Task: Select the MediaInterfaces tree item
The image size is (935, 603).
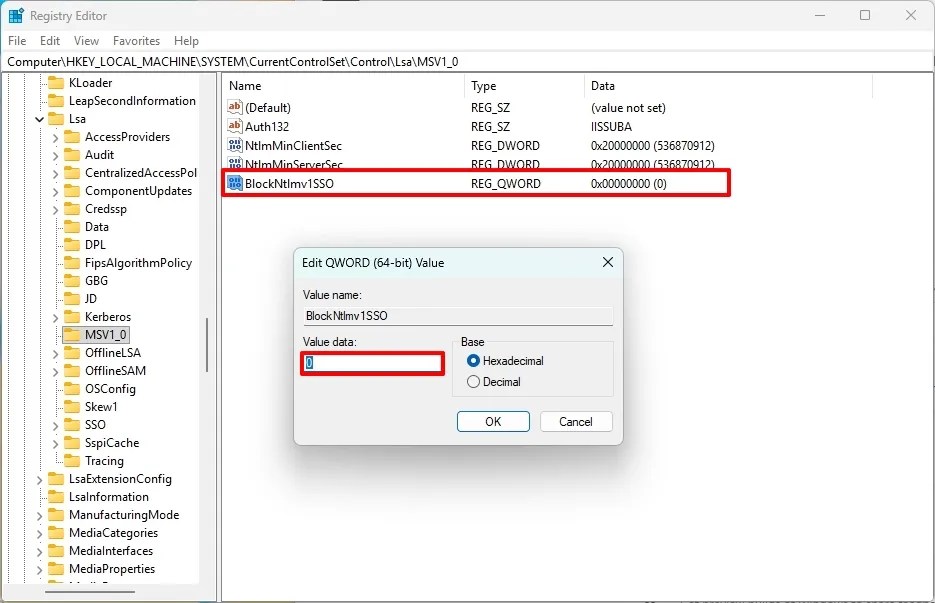Action: pyautogui.click(x=111, y=551)
